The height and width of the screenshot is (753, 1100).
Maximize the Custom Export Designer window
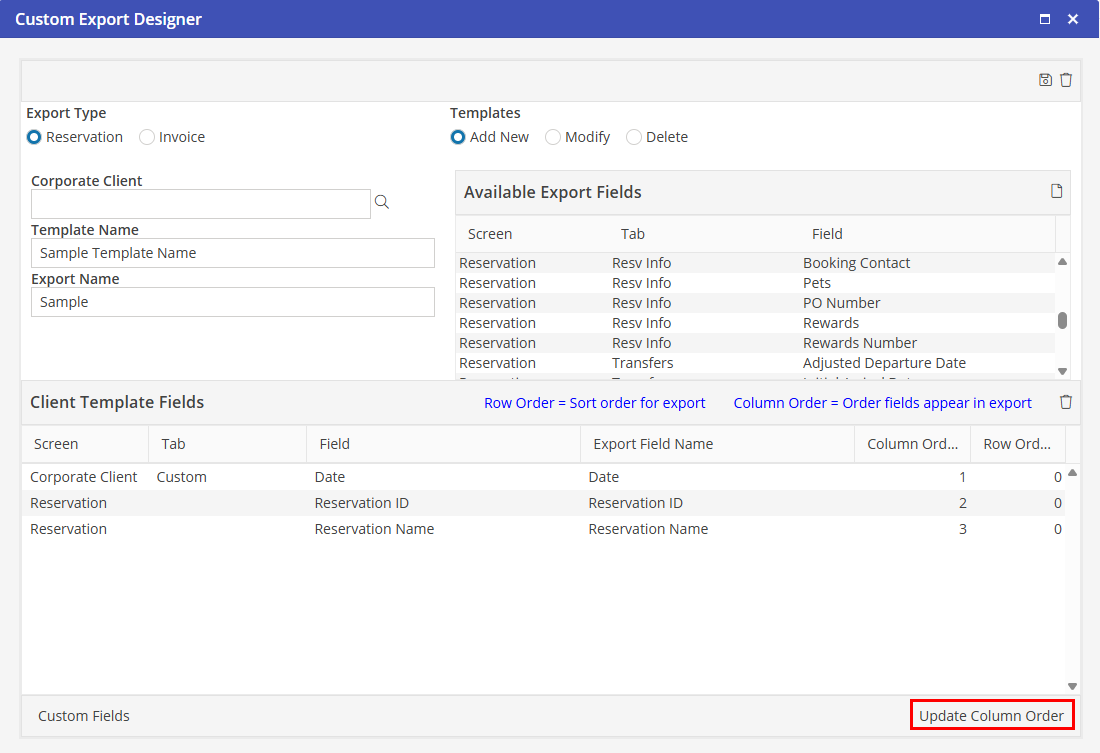click(x=1045, y=19)
